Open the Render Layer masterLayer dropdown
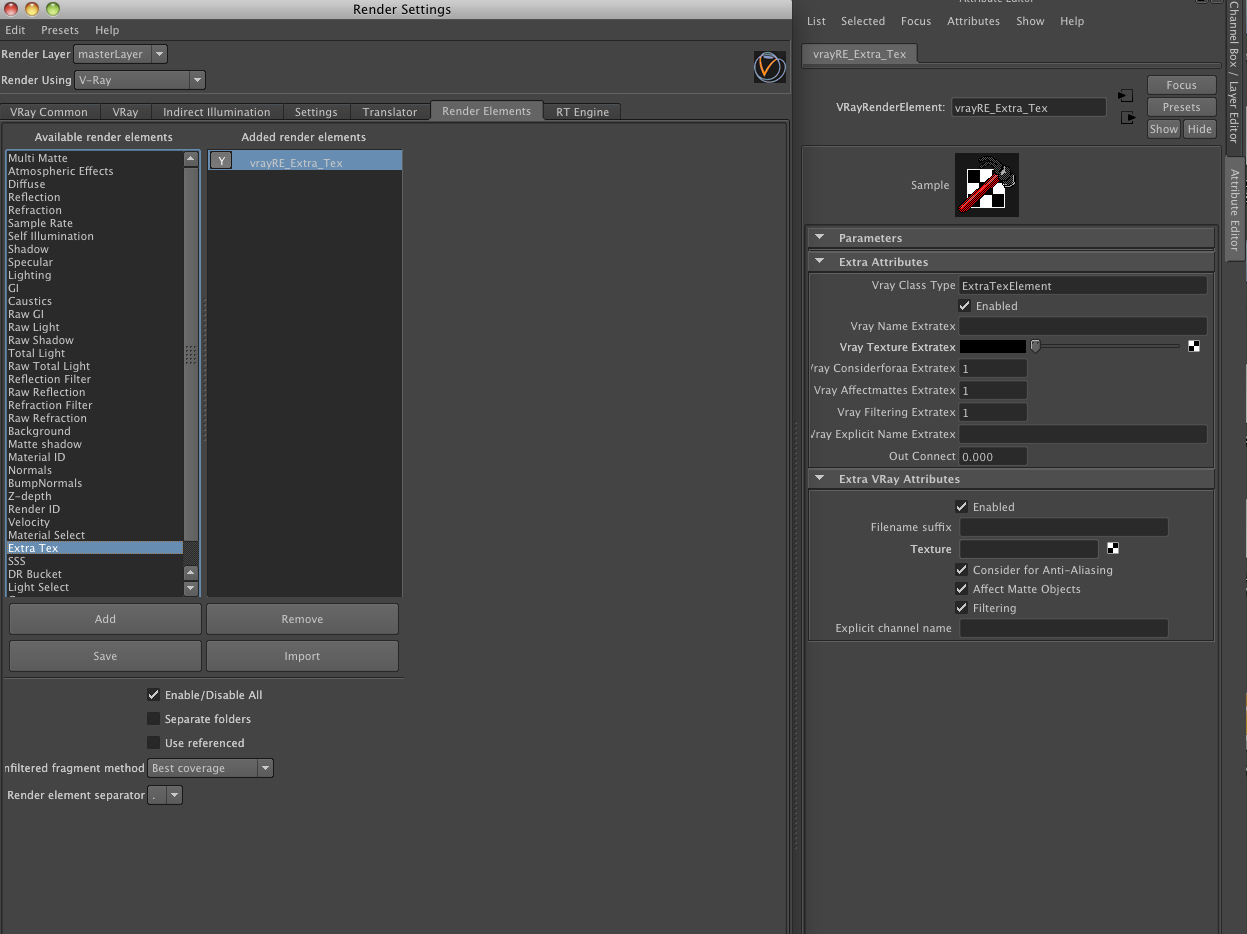This screenshot has width=1247, height=934. coord(120,54)
